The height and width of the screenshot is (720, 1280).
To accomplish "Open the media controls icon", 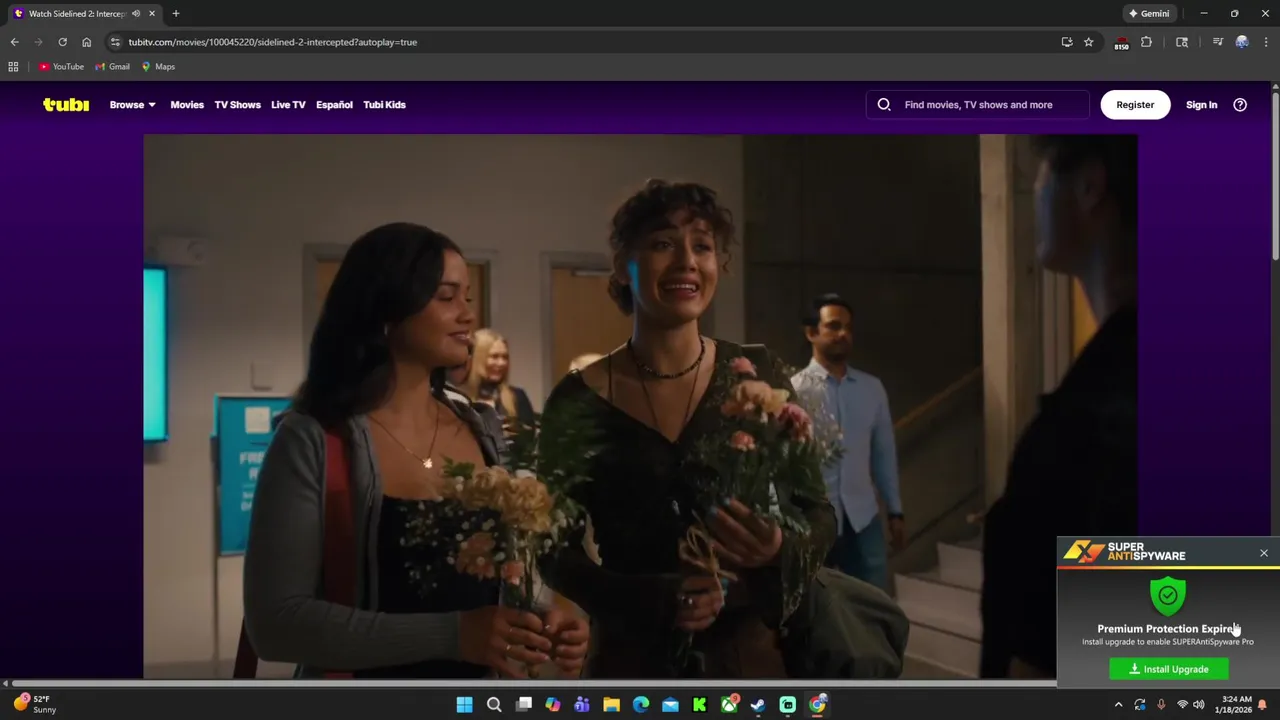I will point(1217,42).
